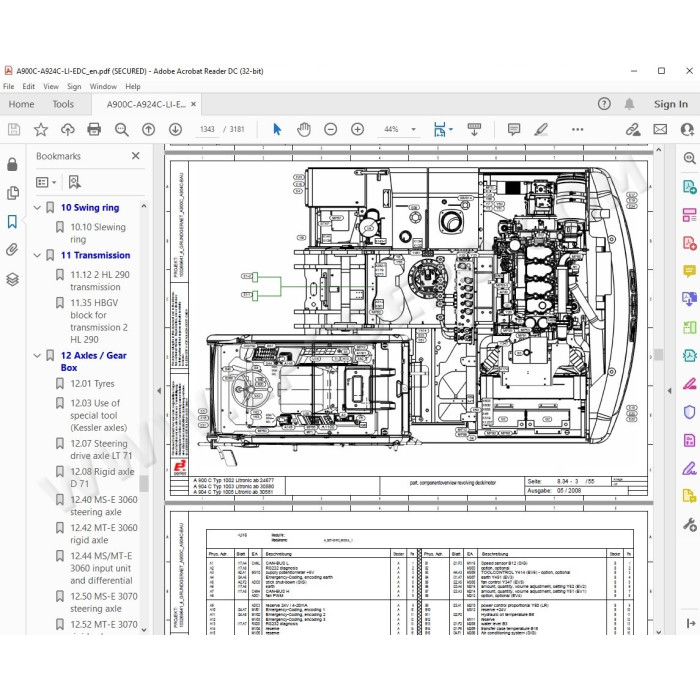Open notifications bell icon
Screen dimensions: 700x700
(629, 104)
